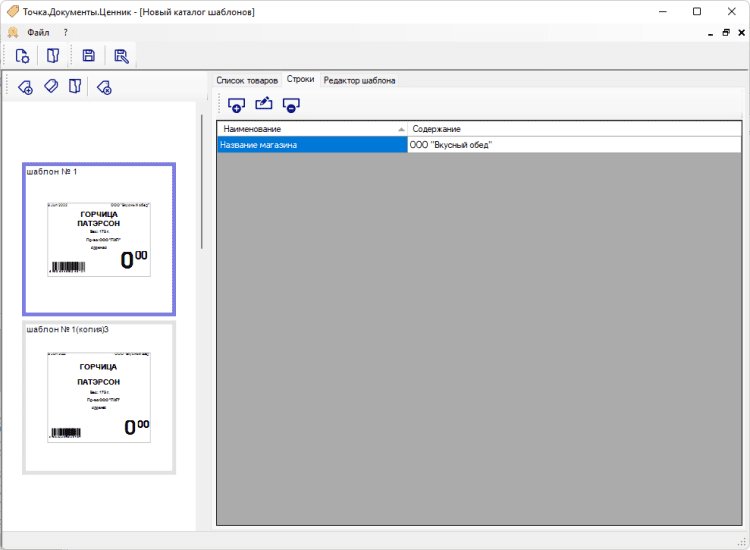The image size is (750, 550).
Task: Edit the selected string row
Action: pos(264,104)
